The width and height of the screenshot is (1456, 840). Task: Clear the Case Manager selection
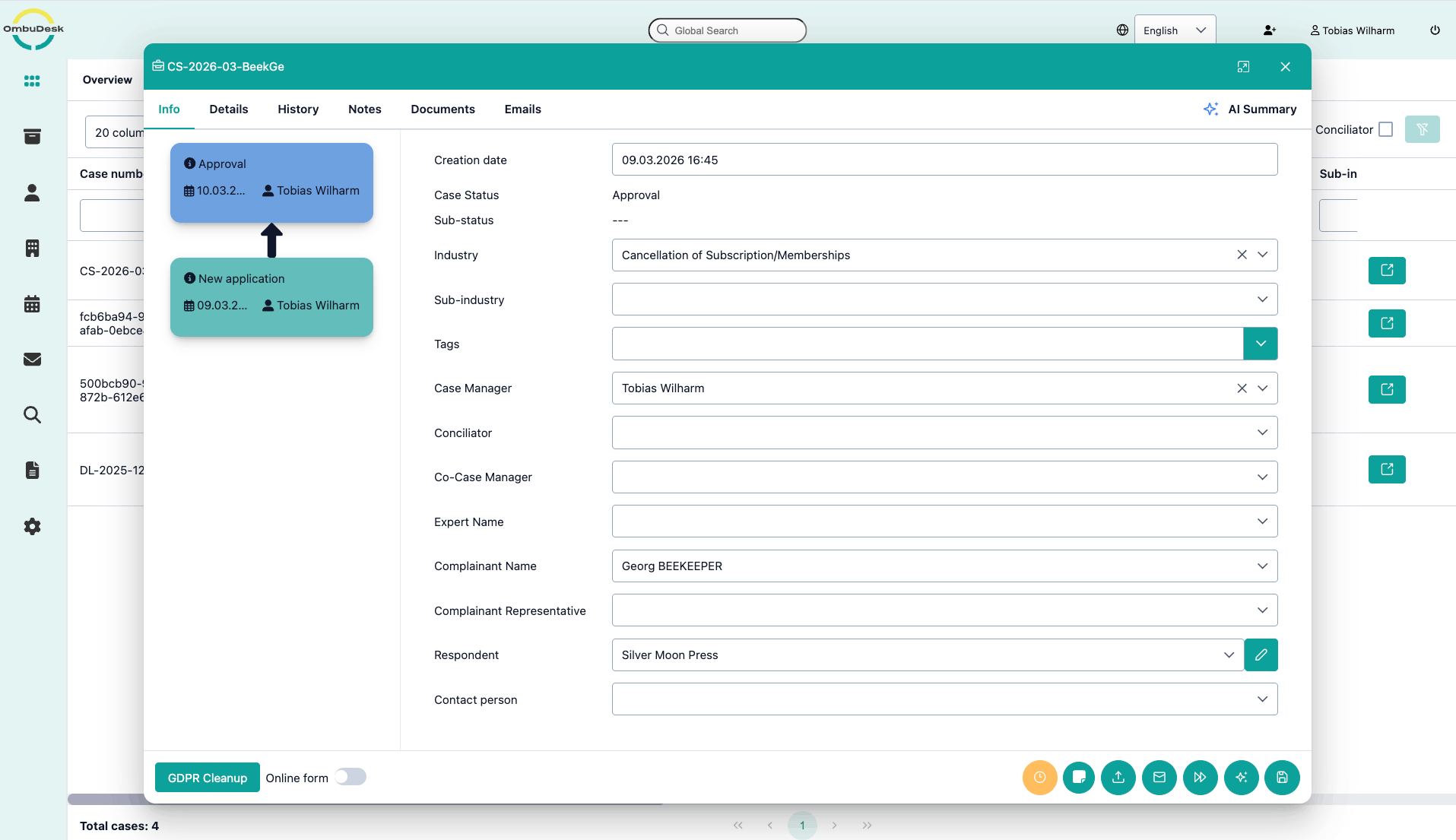tap(1242, 388)
